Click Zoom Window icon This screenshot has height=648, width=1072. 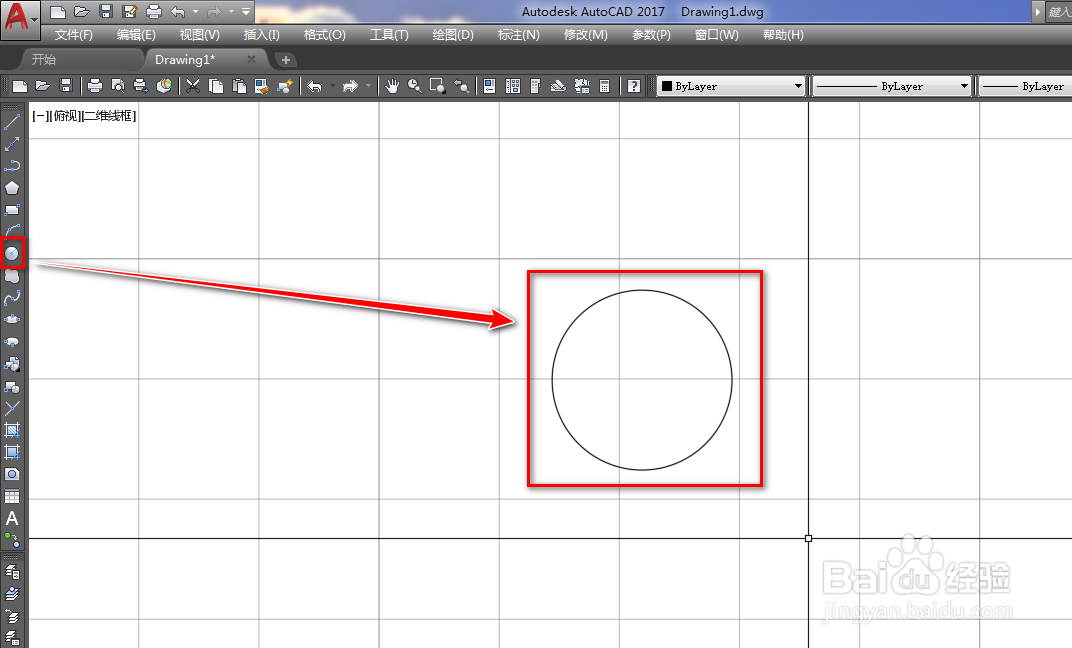438,85
